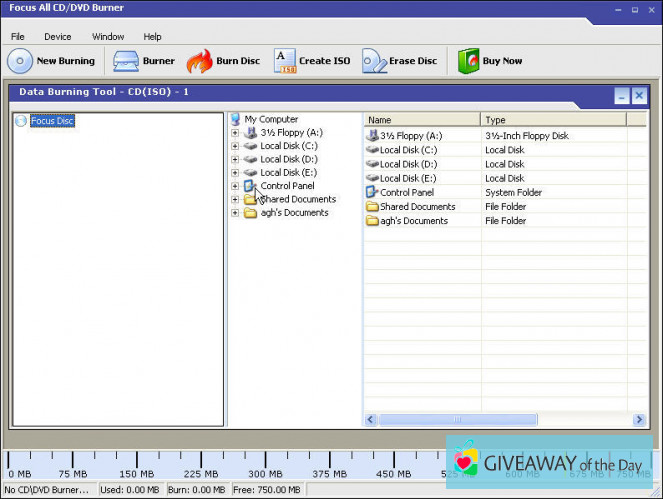The height and width of the screenshot is (499, 663).
Task: Sort the list by the Name column header
Action: 421,120
